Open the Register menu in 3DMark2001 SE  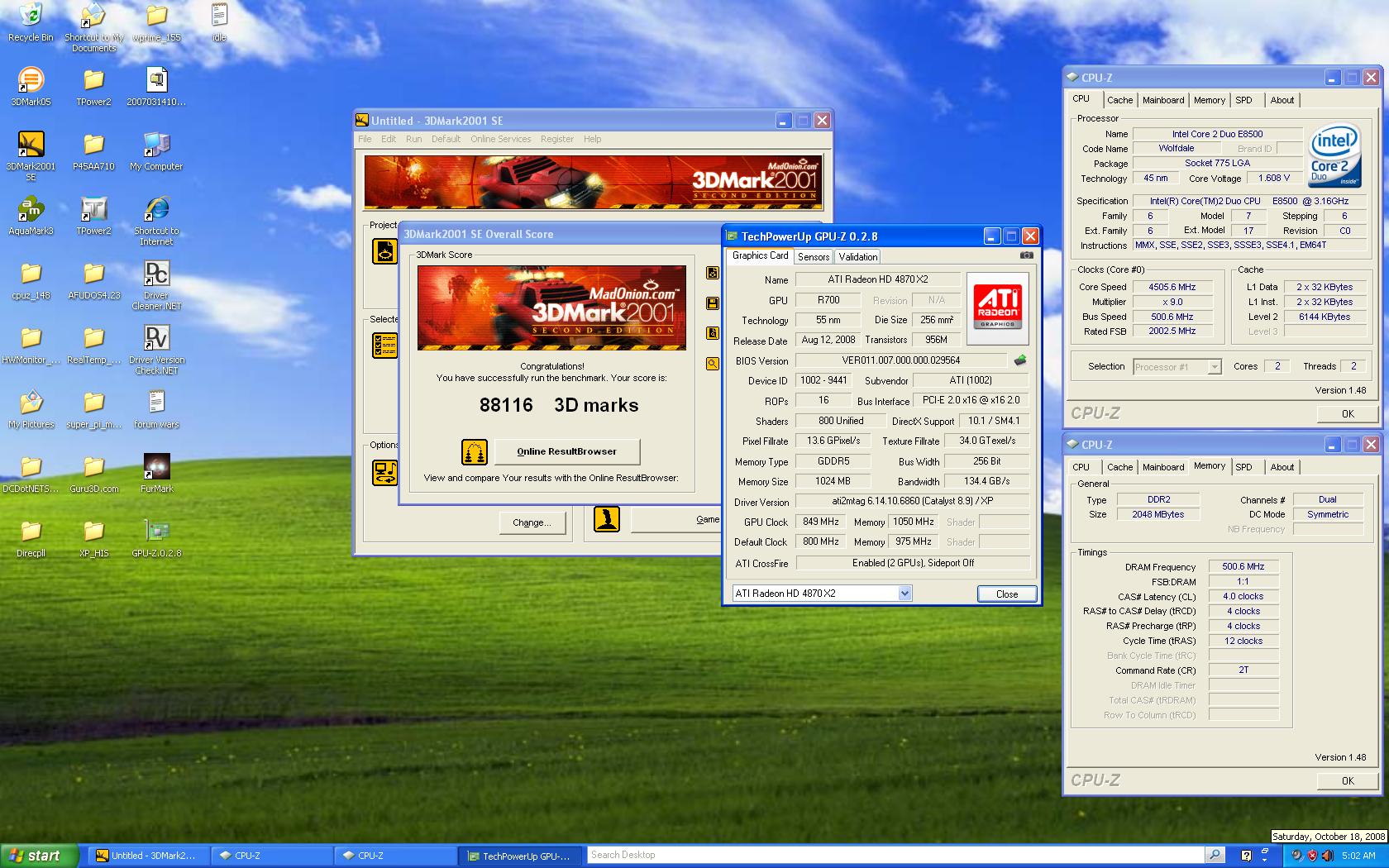[x=556, y=139]
